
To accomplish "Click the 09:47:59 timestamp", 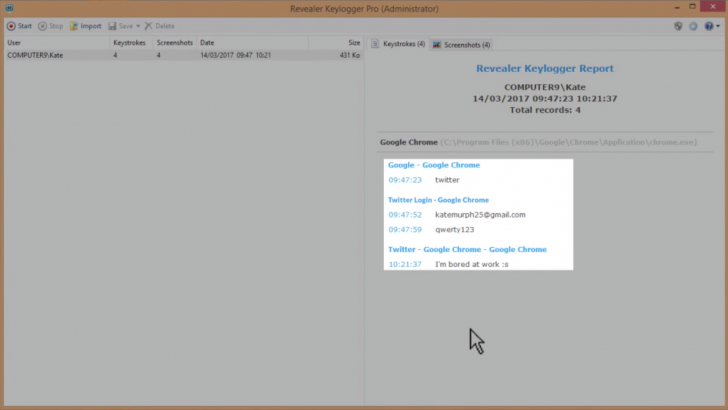I will pos(405,229).
